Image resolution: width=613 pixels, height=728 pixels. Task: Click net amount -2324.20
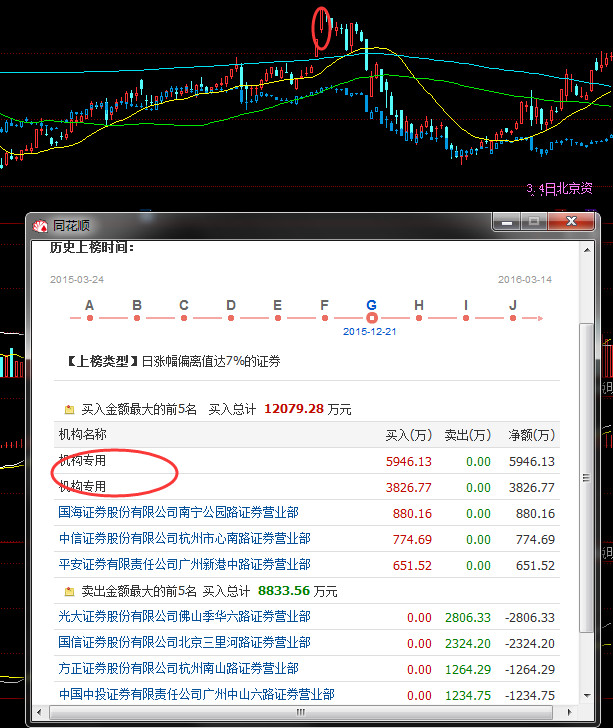[530, 644]
